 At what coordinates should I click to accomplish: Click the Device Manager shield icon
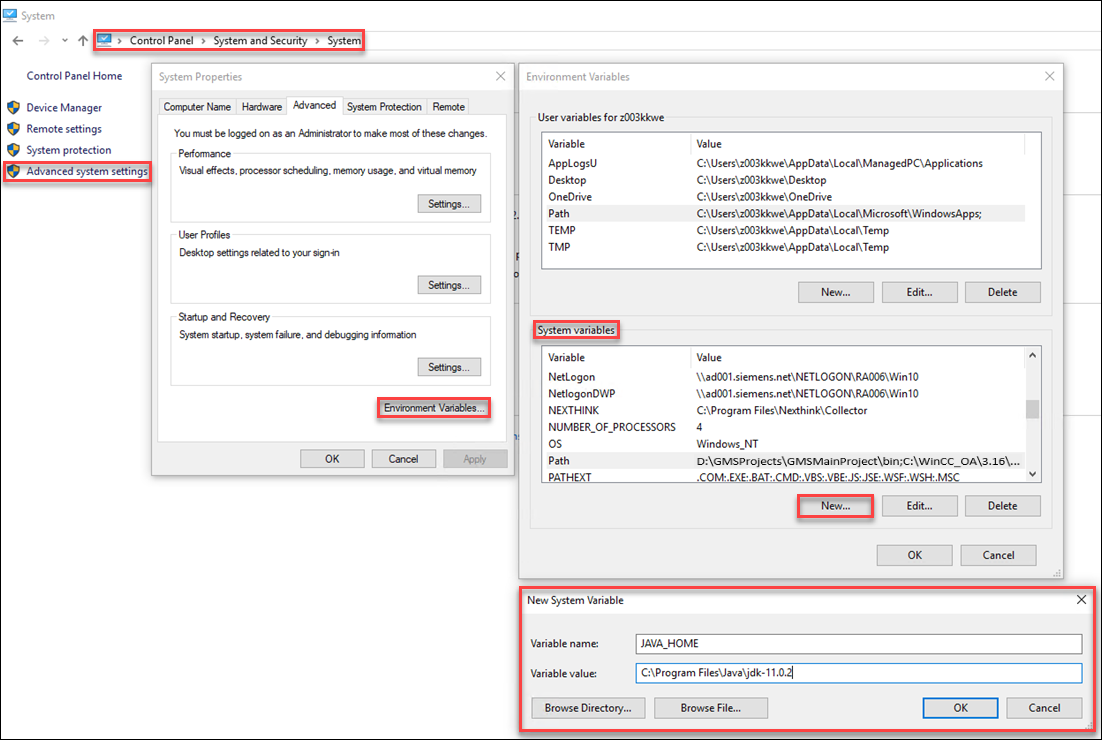tap(13, 107)
